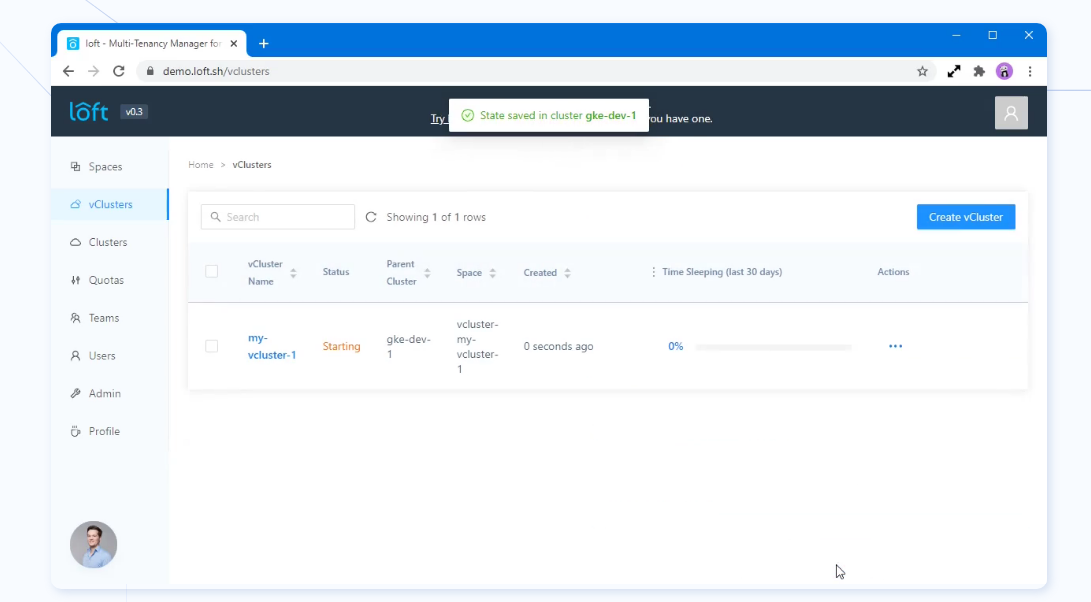Click the Actions column header
Screen dimensions: 1091x602
tap(893, 272)
